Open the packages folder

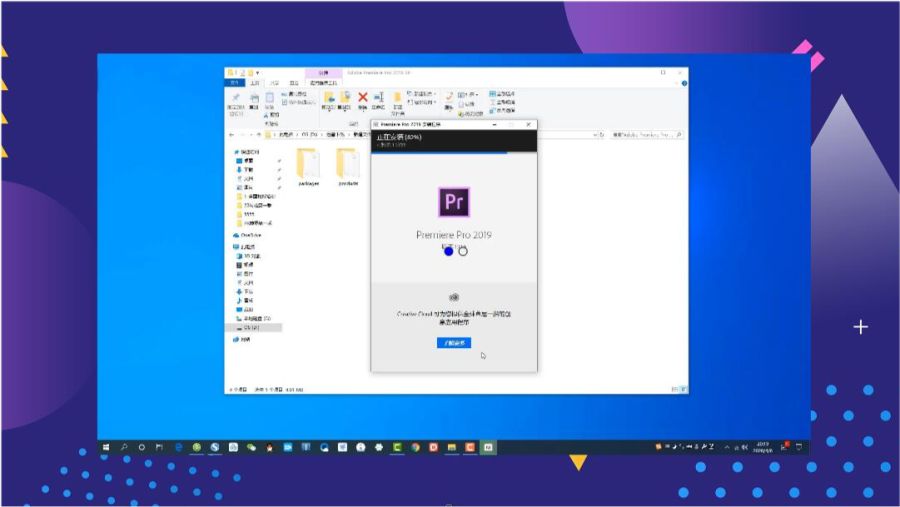point(308,165)
